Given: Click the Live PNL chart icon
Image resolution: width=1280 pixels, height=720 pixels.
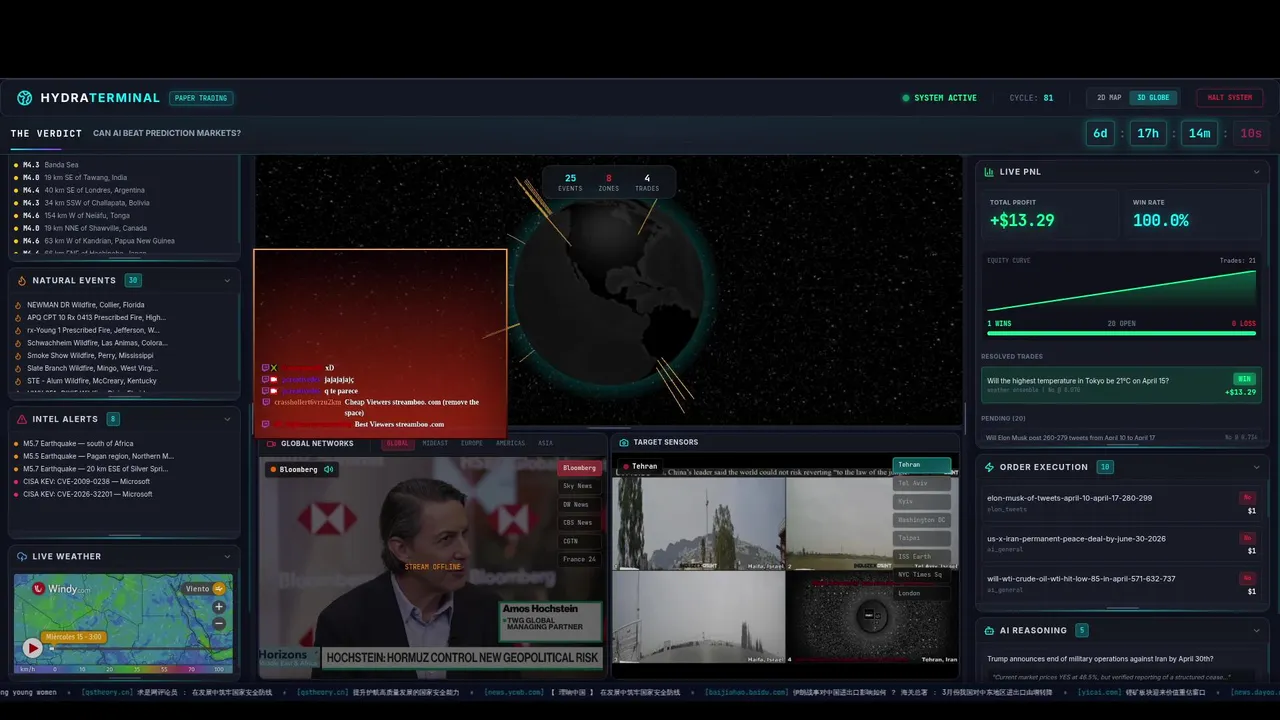Looking at the screenshot, I should click(x=989, y=172).
